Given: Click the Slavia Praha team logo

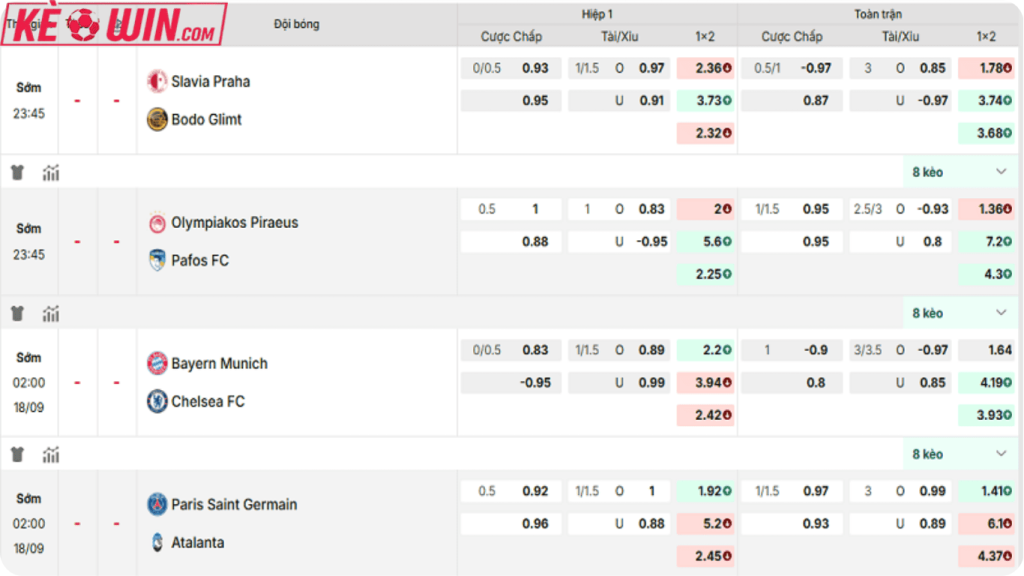Looking at the screenshot, I should click(157, 82).
